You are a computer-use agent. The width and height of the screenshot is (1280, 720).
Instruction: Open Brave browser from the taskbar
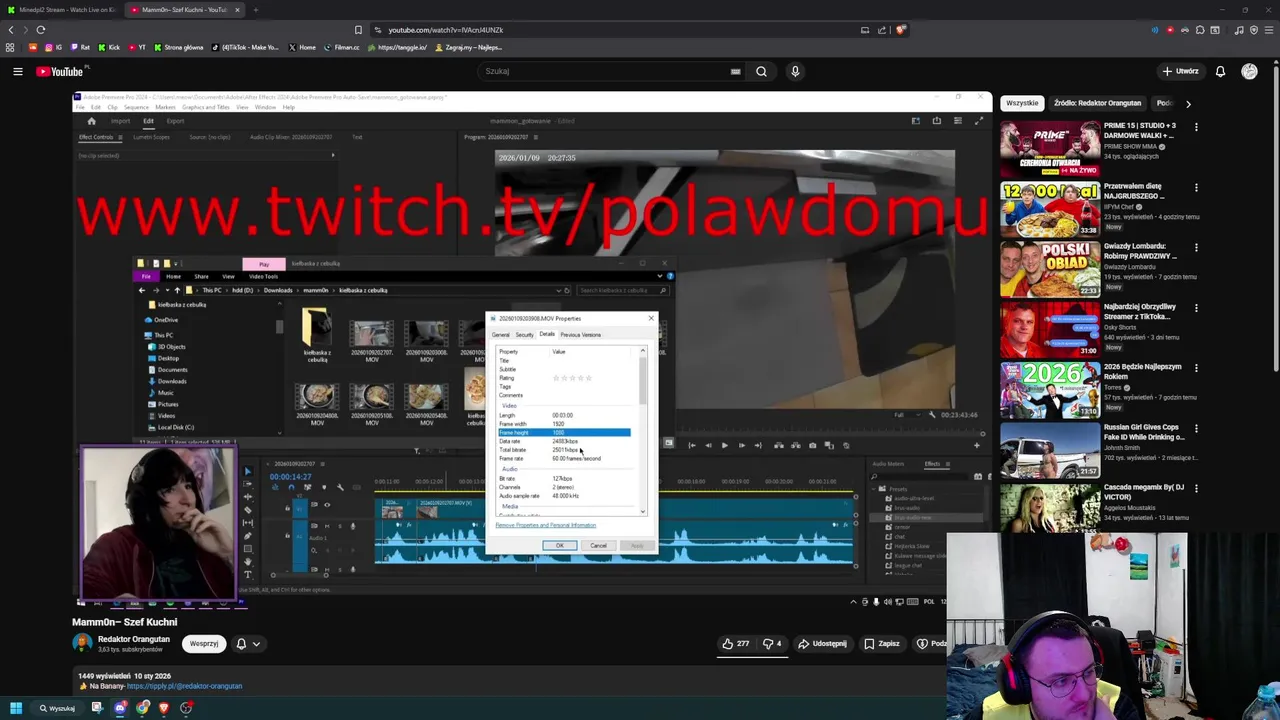coord(164,708)
